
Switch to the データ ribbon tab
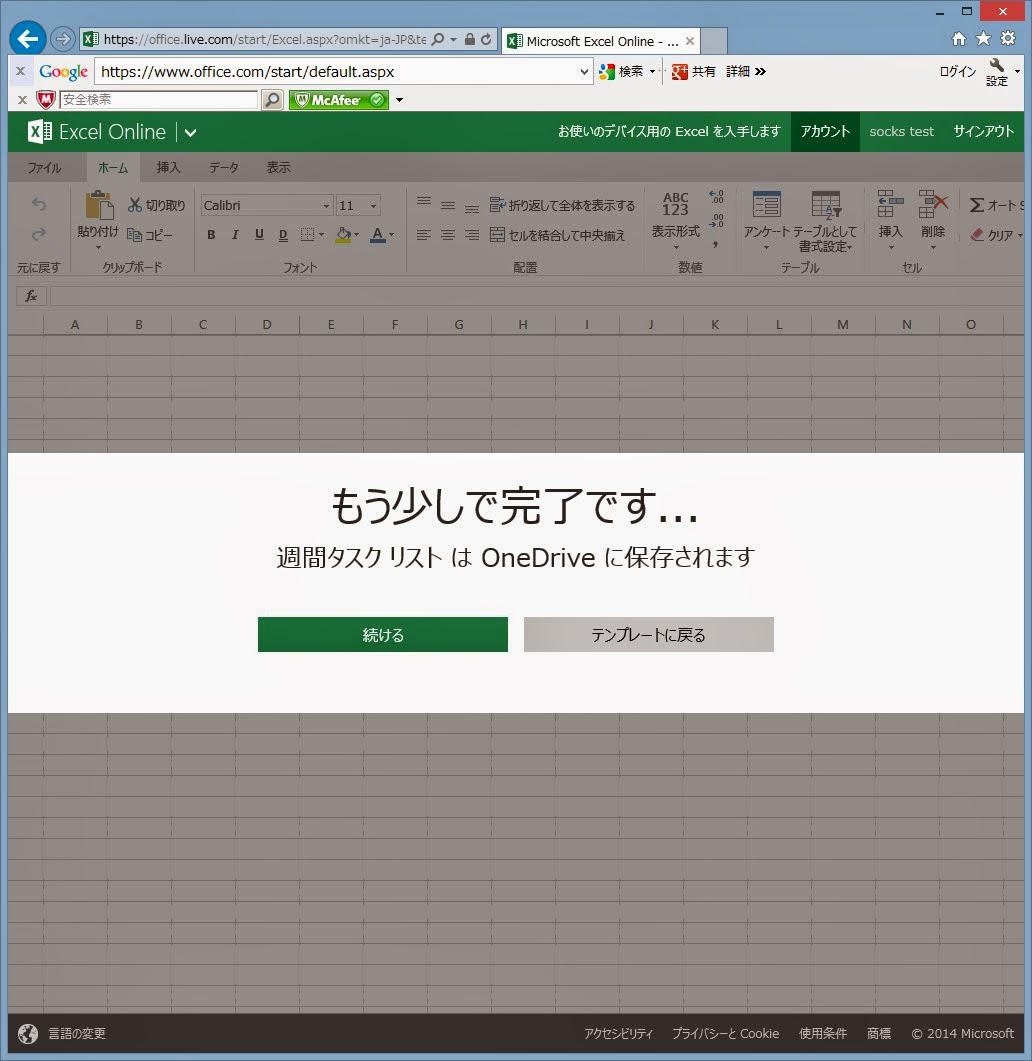point(224,167)
